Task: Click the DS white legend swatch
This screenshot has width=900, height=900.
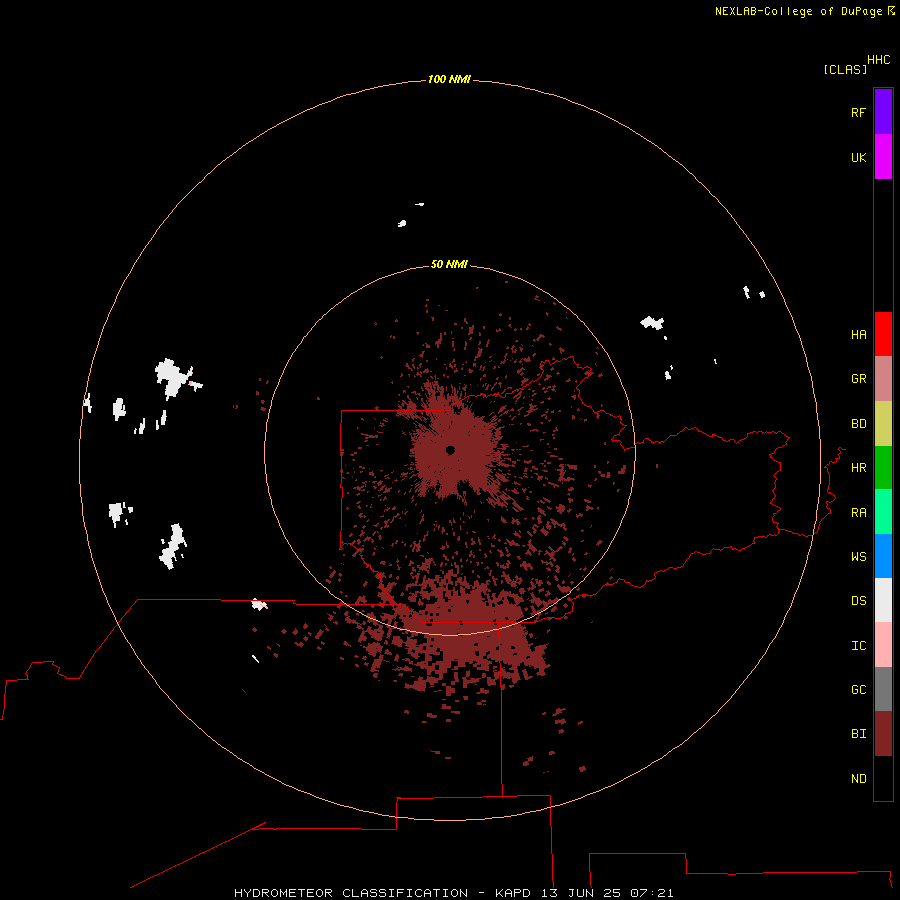Action: 883,600
